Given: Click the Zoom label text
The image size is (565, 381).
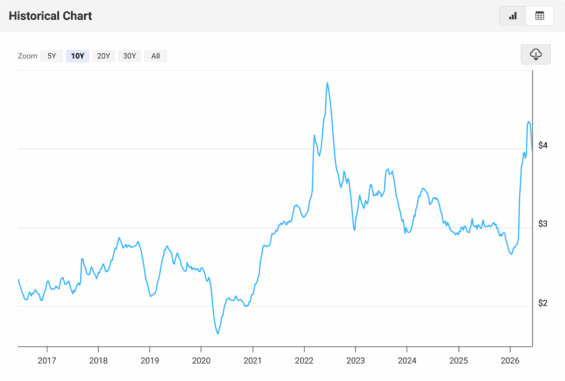Looking at the screenshot, I should (27, 56).
